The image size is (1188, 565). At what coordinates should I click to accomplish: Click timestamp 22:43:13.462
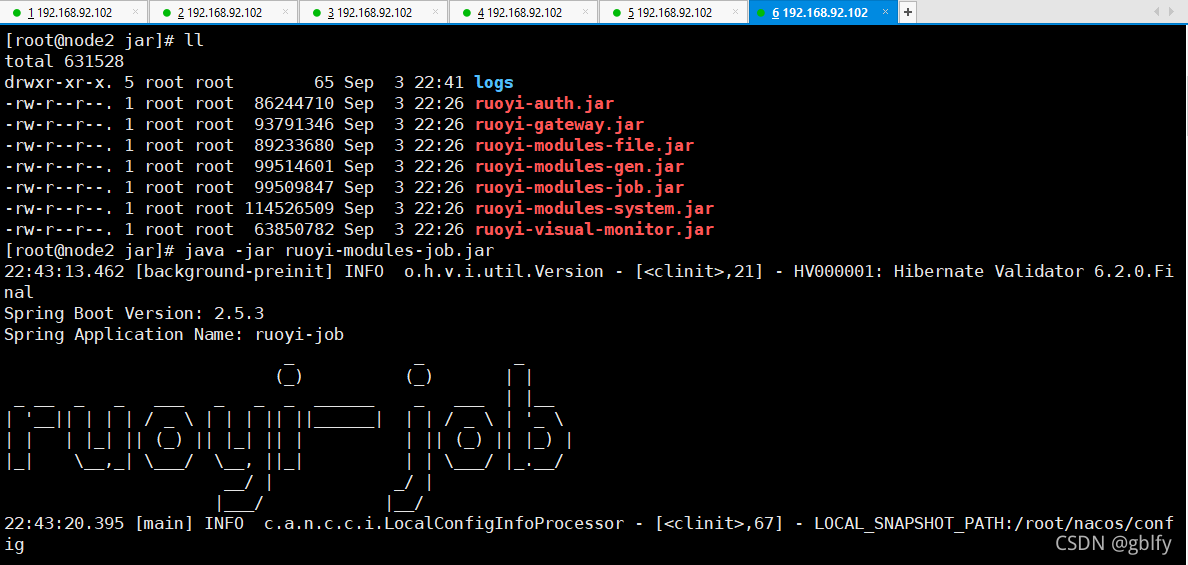(64, 271)
